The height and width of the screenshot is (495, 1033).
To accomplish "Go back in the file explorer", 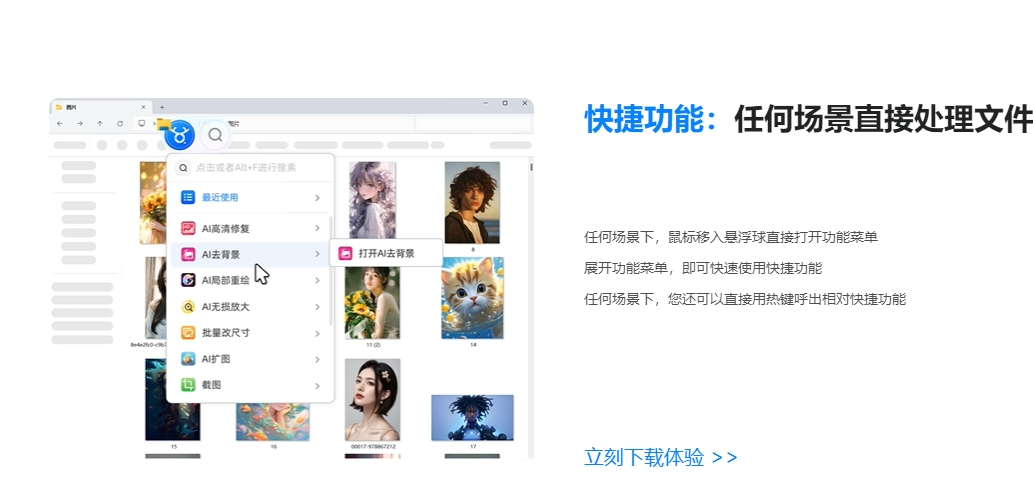I will tap(60, 123).
